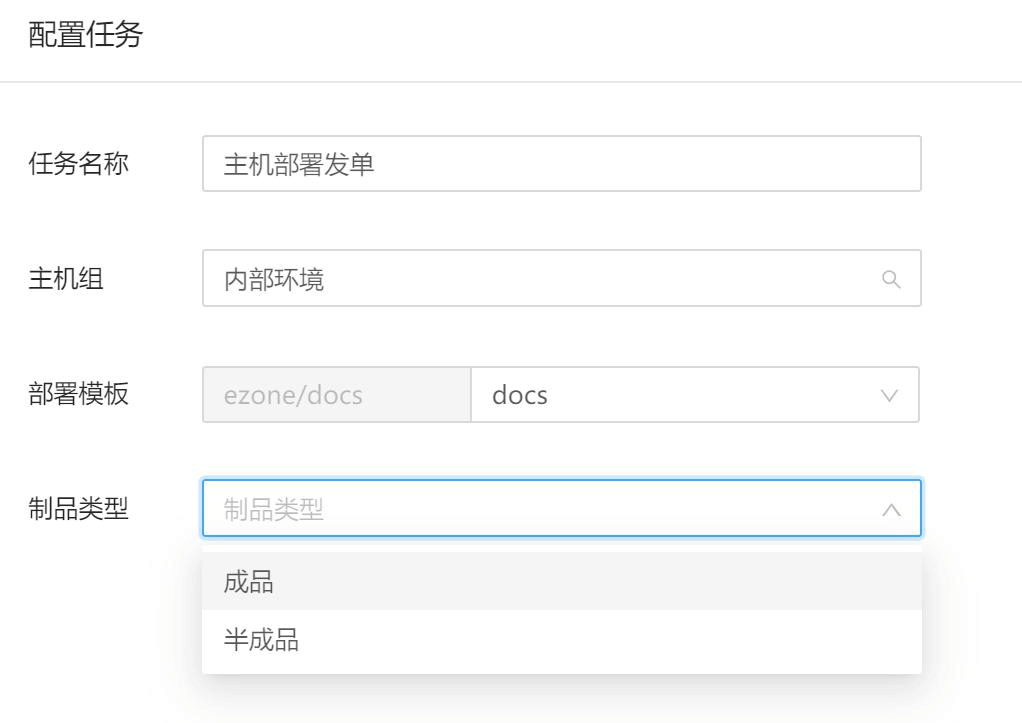
Task: Focus the 任务名称 input field
Action: (561, 164)
